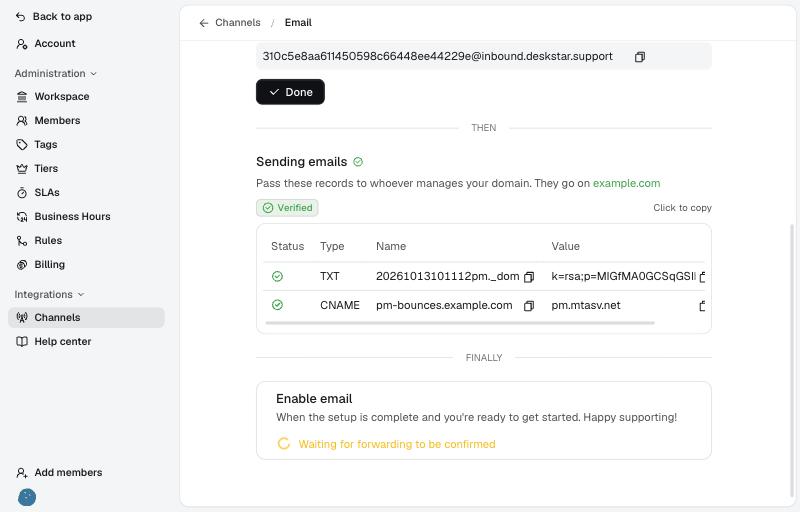The width and height of the screenshot is (800, 512).
Task: Click the Rules branch icon
Action: coord(22,241)
